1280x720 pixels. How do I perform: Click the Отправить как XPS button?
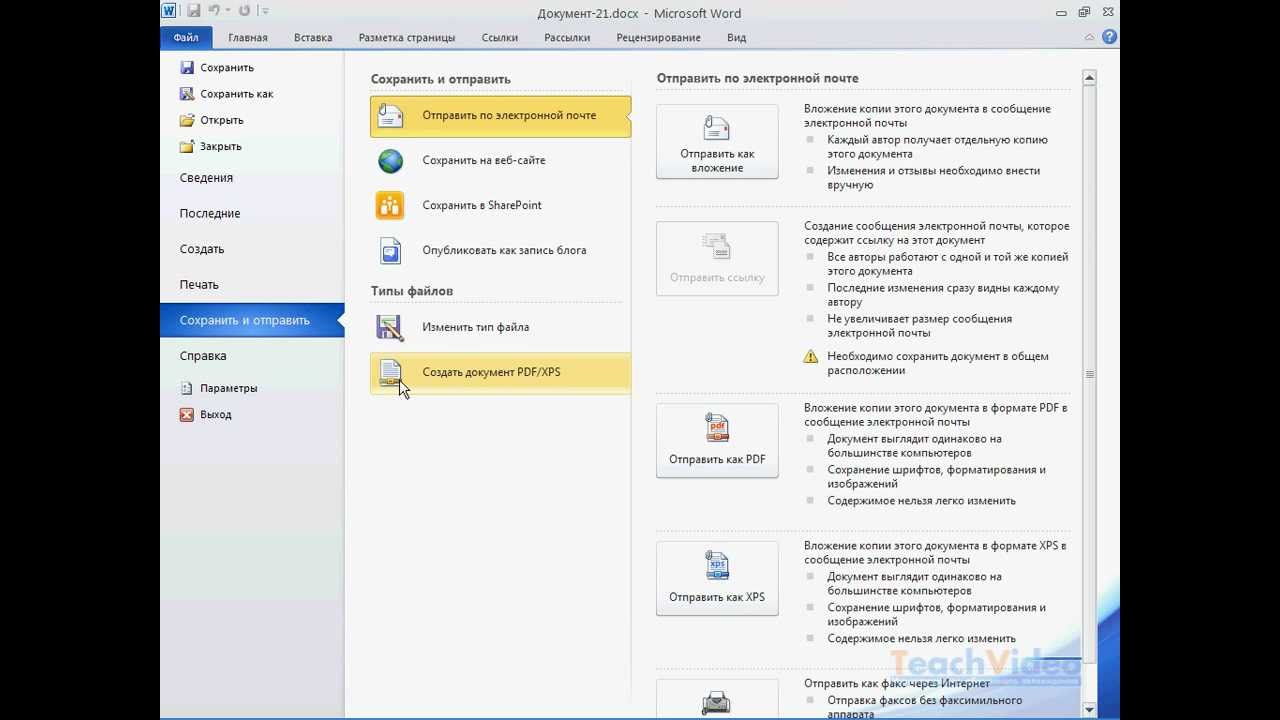[x=717, y=578]
